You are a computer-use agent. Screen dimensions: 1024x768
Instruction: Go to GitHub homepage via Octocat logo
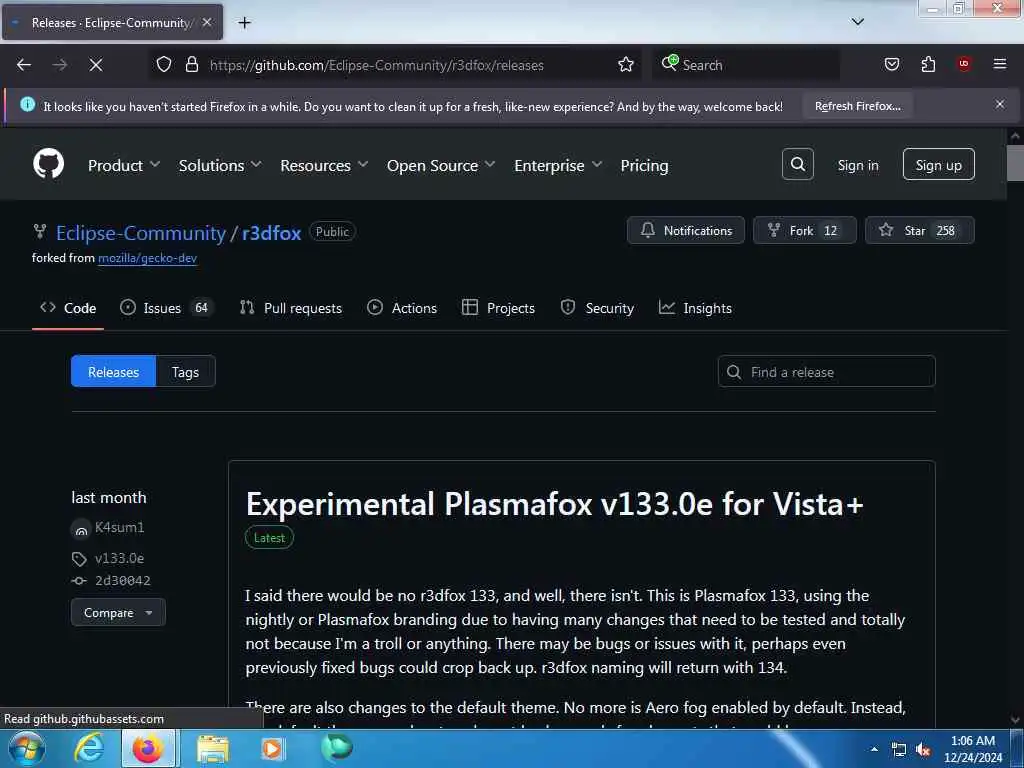pyautogui.click(x=48, y=164)
